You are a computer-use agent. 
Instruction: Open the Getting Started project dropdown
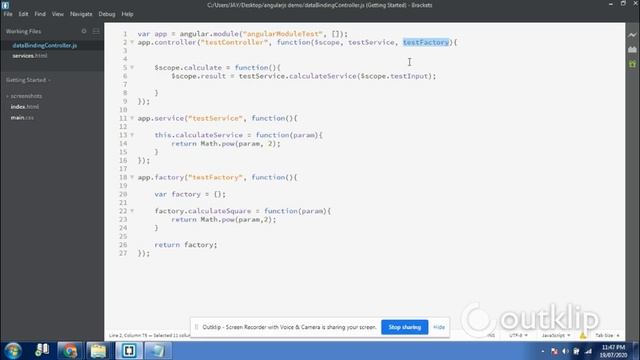pyautogui.click(x=28, y=80)
